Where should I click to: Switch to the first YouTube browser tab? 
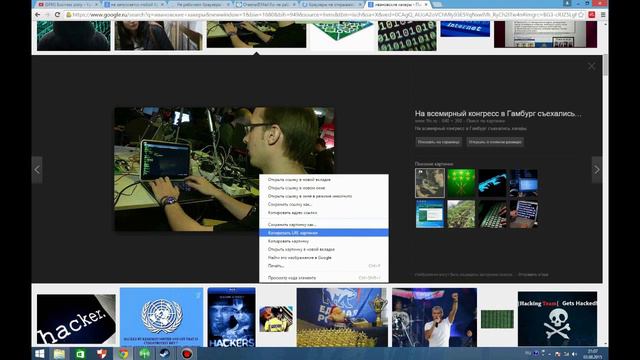(x=66, y=4)
